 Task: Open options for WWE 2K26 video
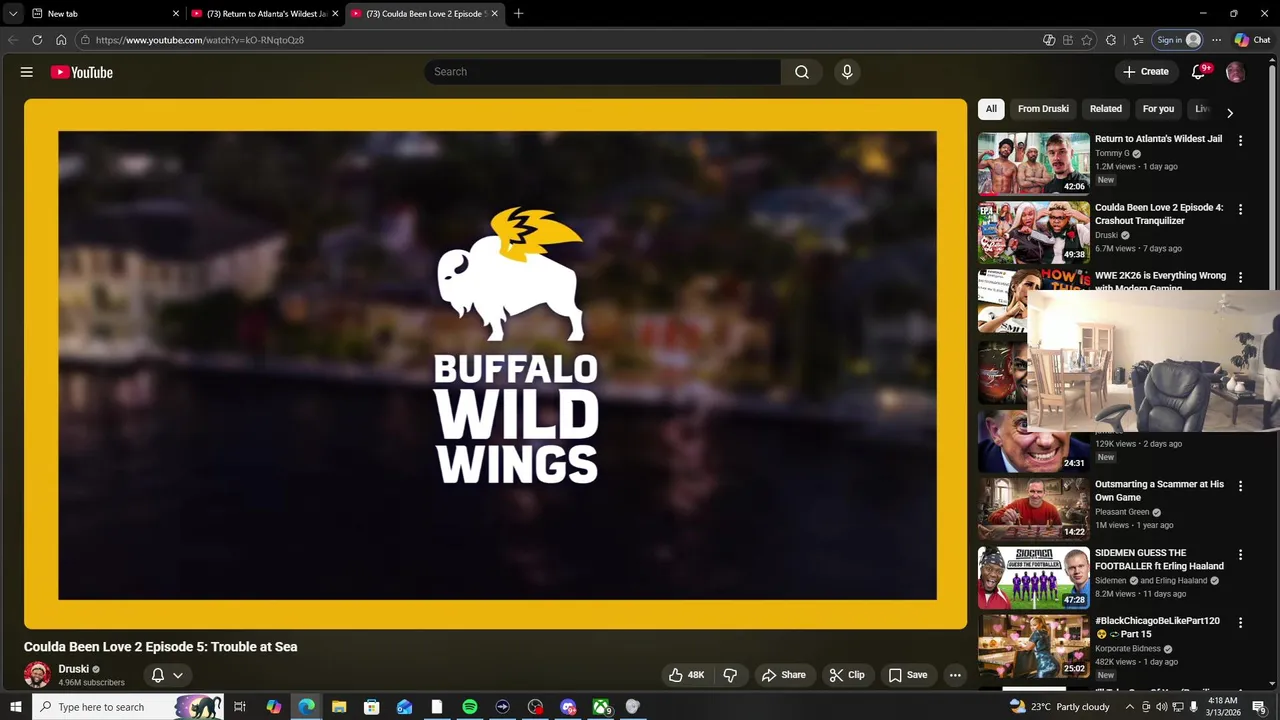pyautogui.click(x=1240, y=277)
